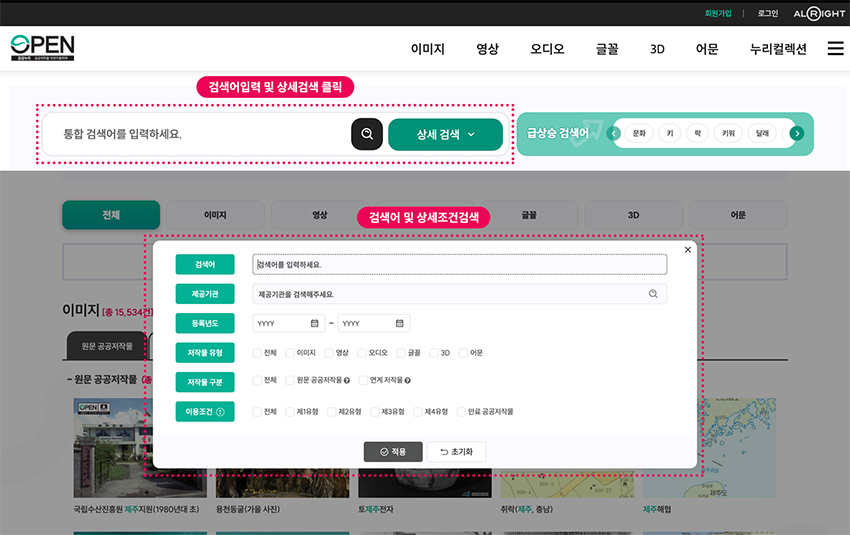Check the 연계 저작물 checkbox
The height and width of the screenshot is (535, 850).
363,381
